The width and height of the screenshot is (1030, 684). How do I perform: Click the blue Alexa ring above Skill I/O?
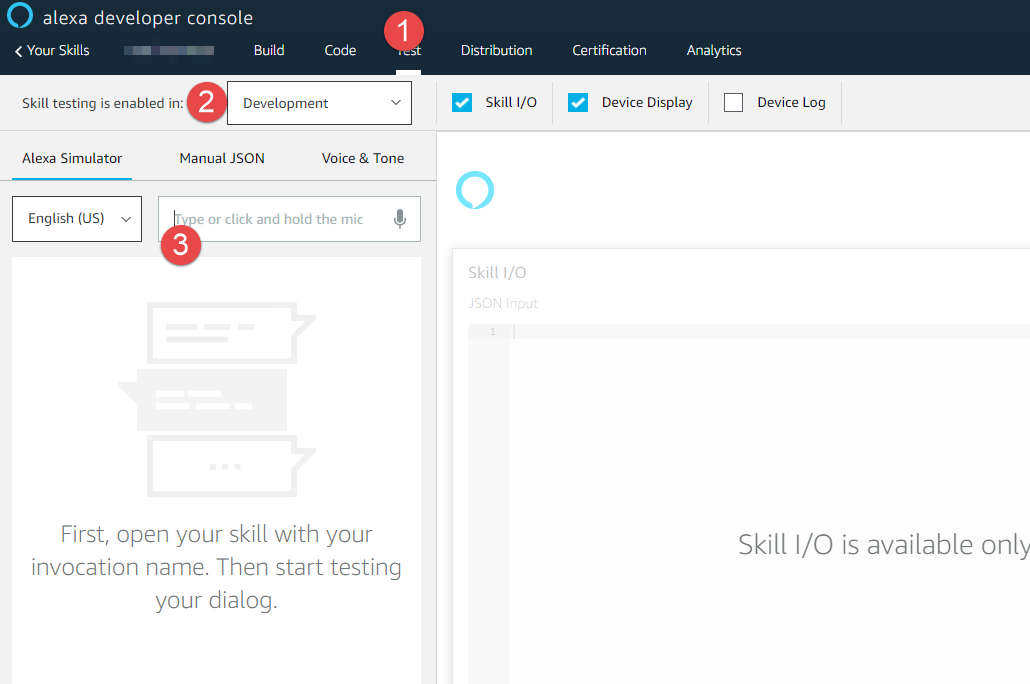[474, 191]
